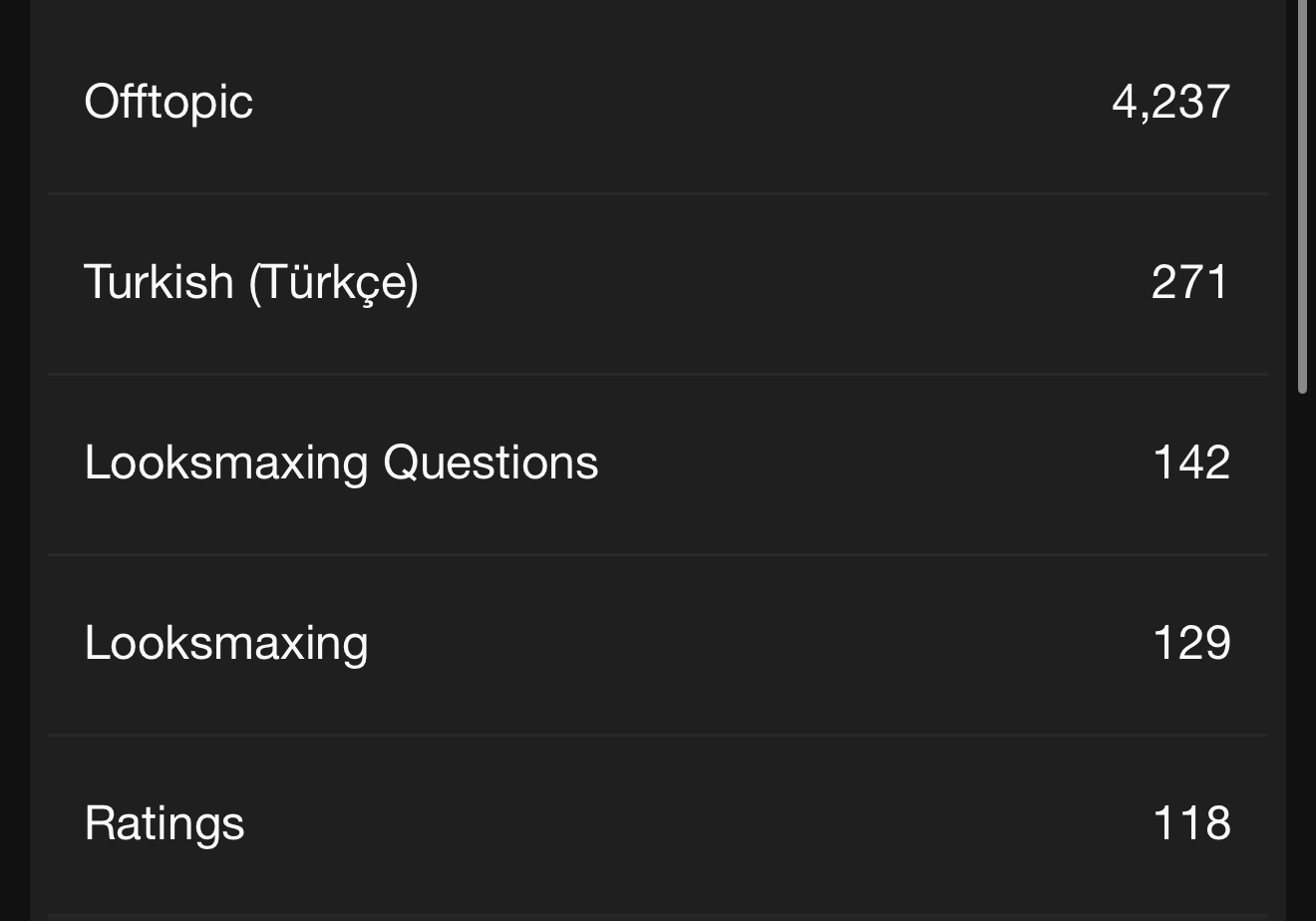Click the dark margin left of the list panel

(x=14, y=459)
